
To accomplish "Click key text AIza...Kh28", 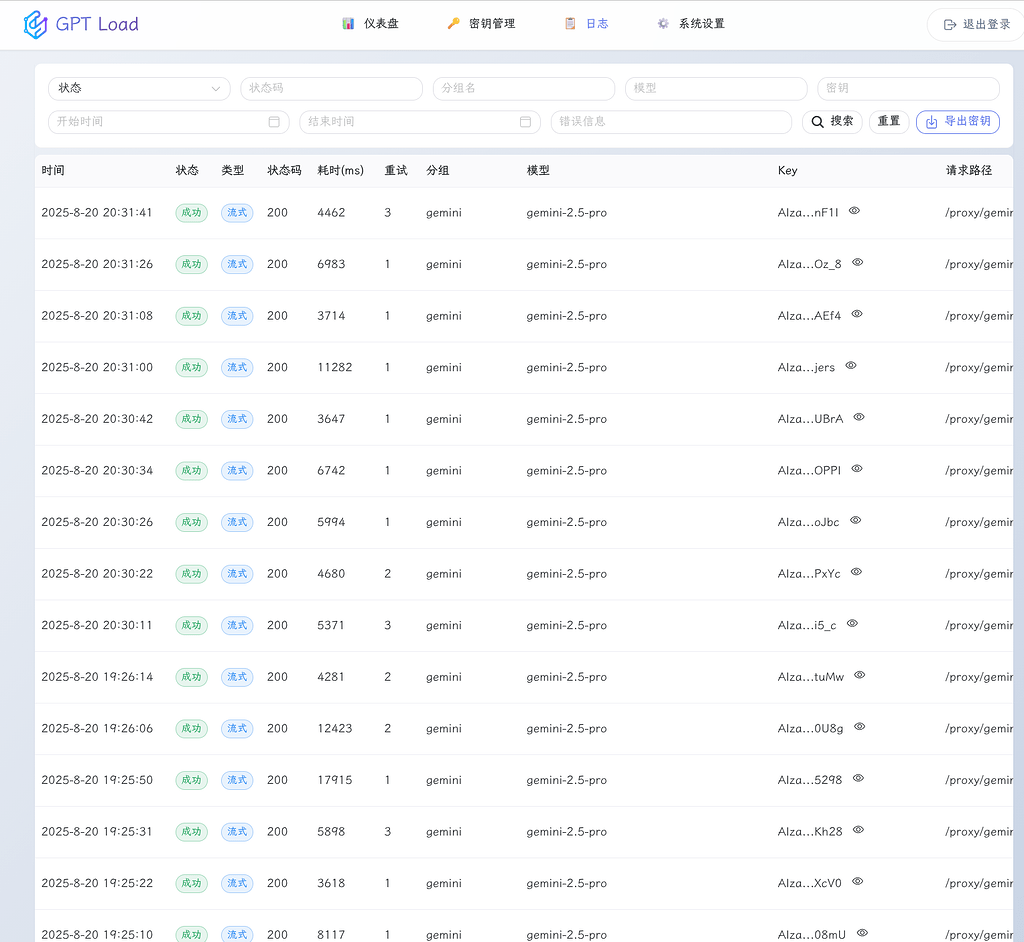I will 810,832.
